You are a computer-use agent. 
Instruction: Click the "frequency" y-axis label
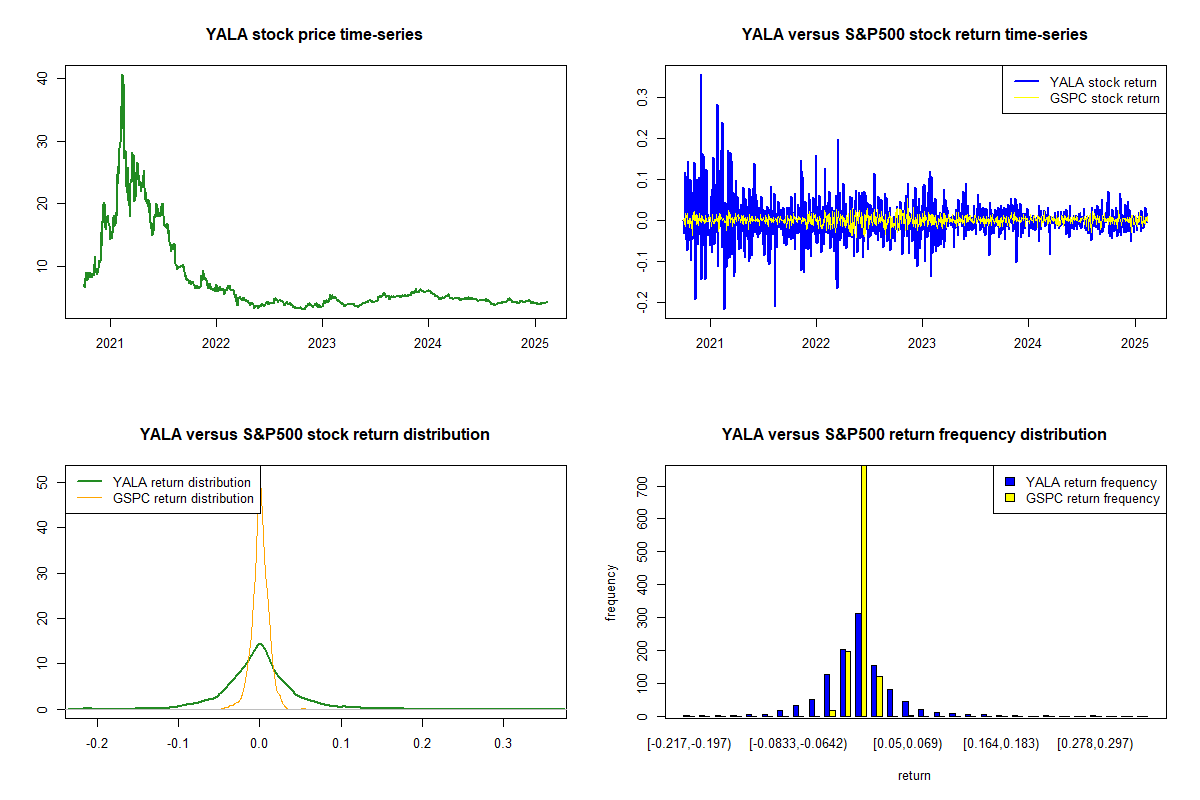pos(611,593)
